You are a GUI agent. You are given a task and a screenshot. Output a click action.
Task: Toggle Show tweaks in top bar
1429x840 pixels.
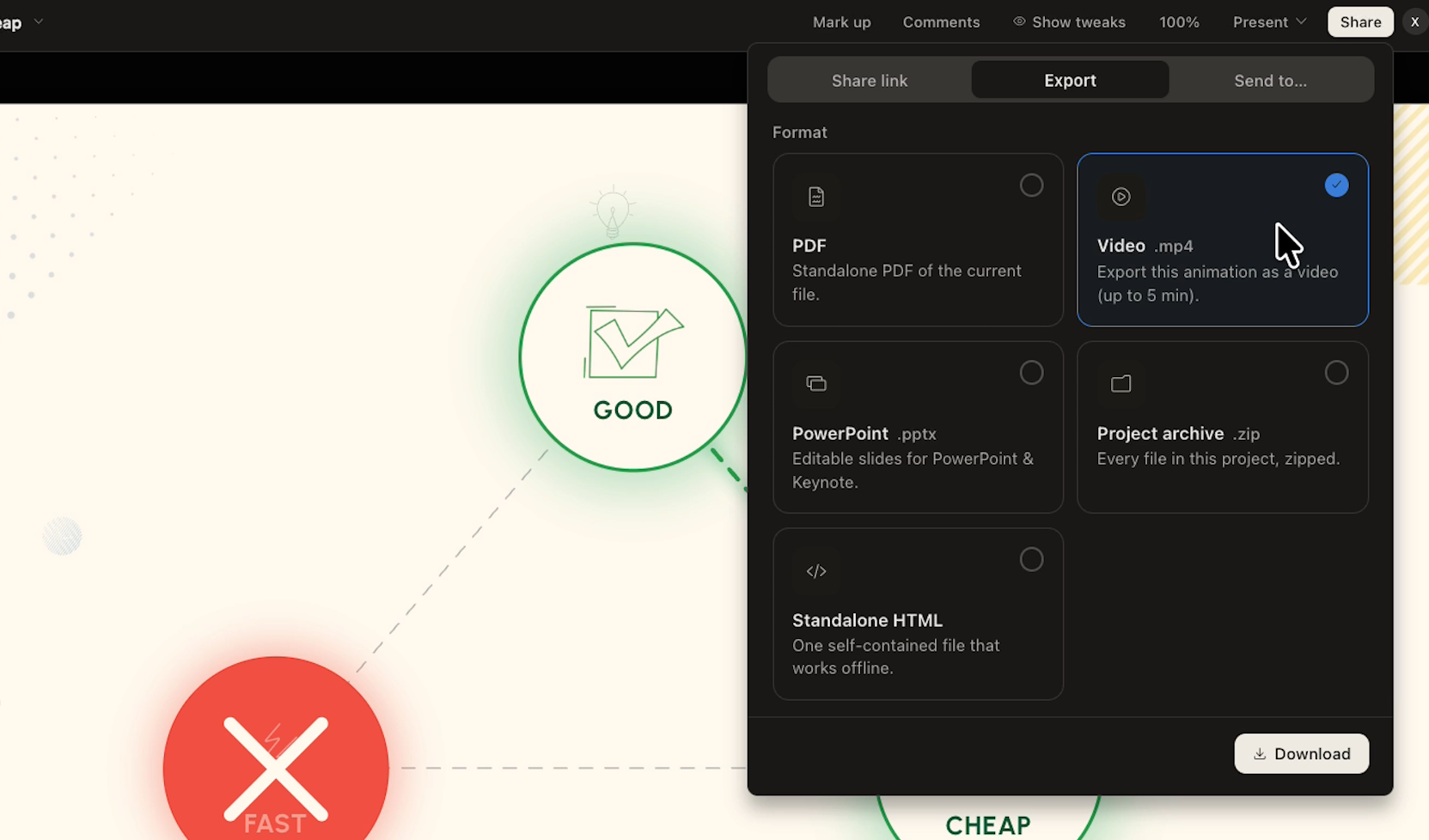(x=1069, y=22)
